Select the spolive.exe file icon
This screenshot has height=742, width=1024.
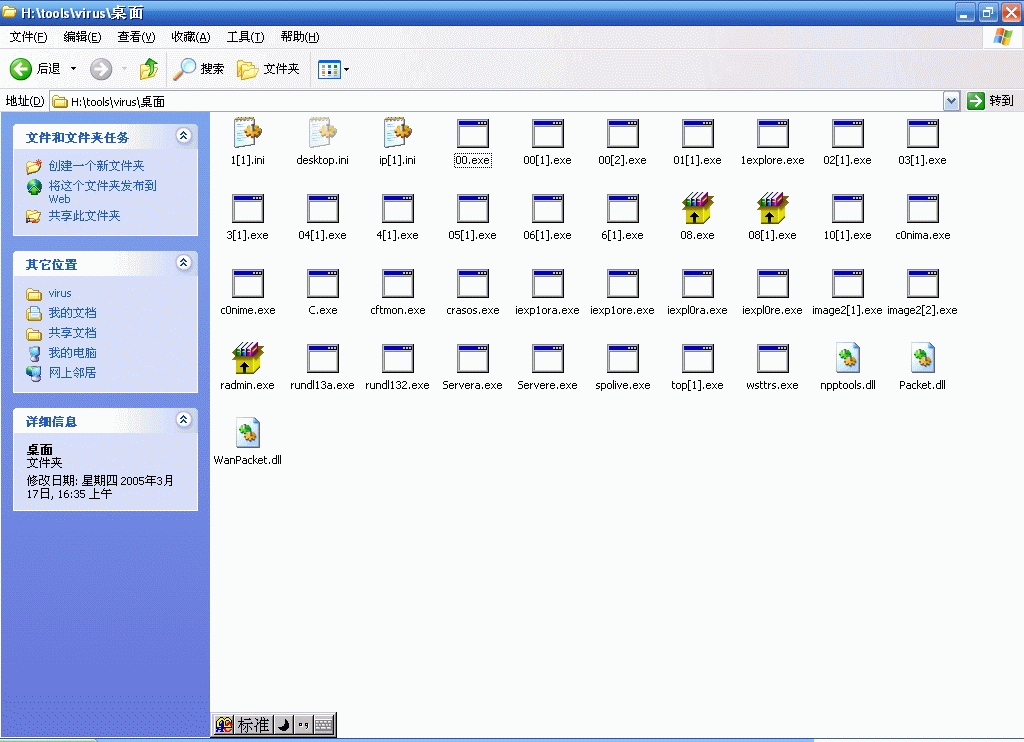[623, 358]
